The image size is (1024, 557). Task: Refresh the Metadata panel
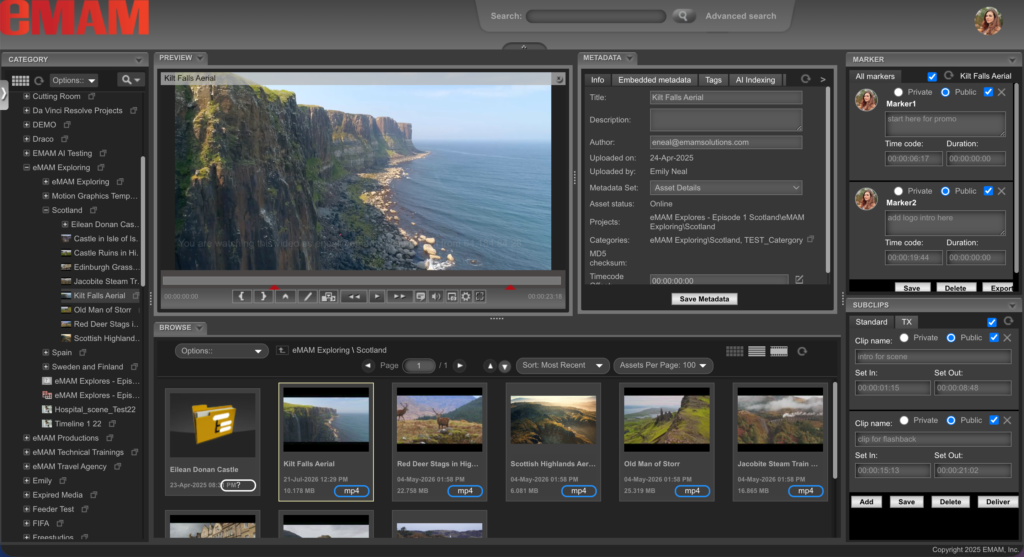click(805, 79)
